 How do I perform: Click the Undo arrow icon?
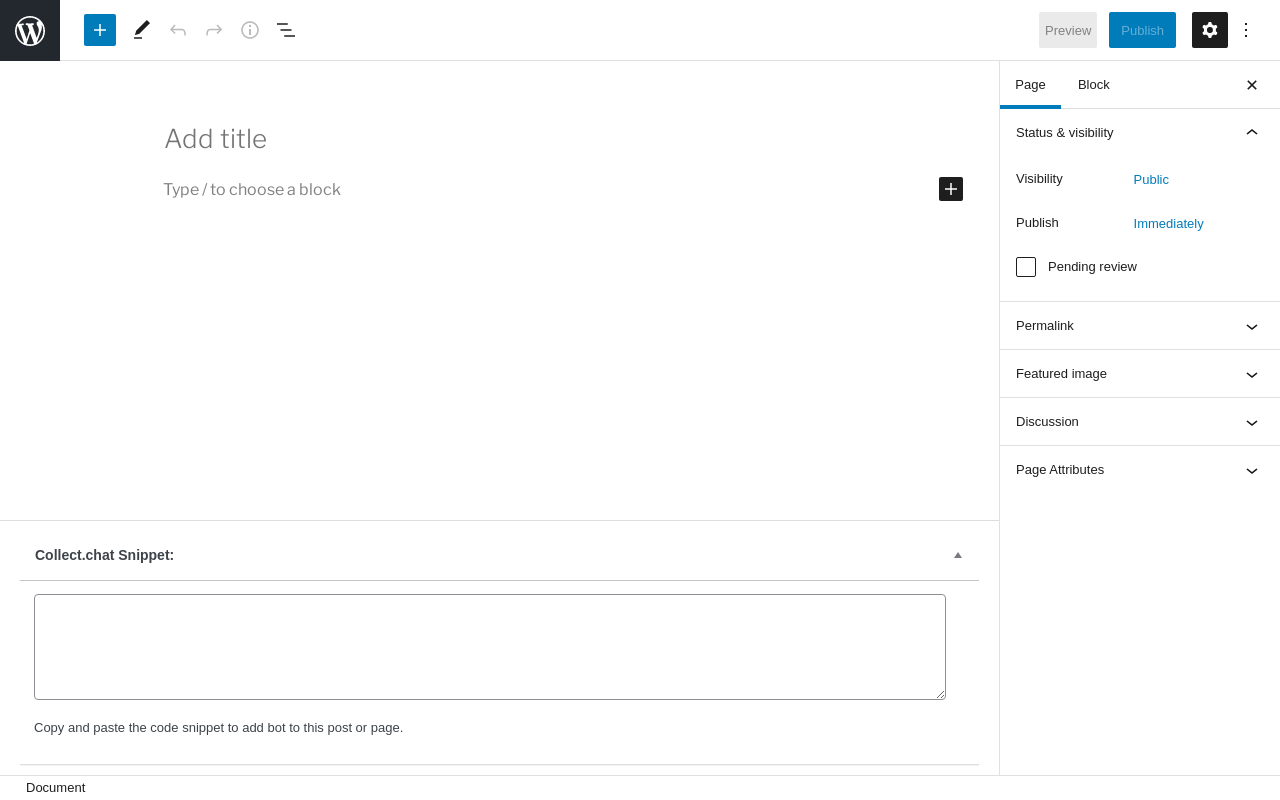(x=178, y=30)
